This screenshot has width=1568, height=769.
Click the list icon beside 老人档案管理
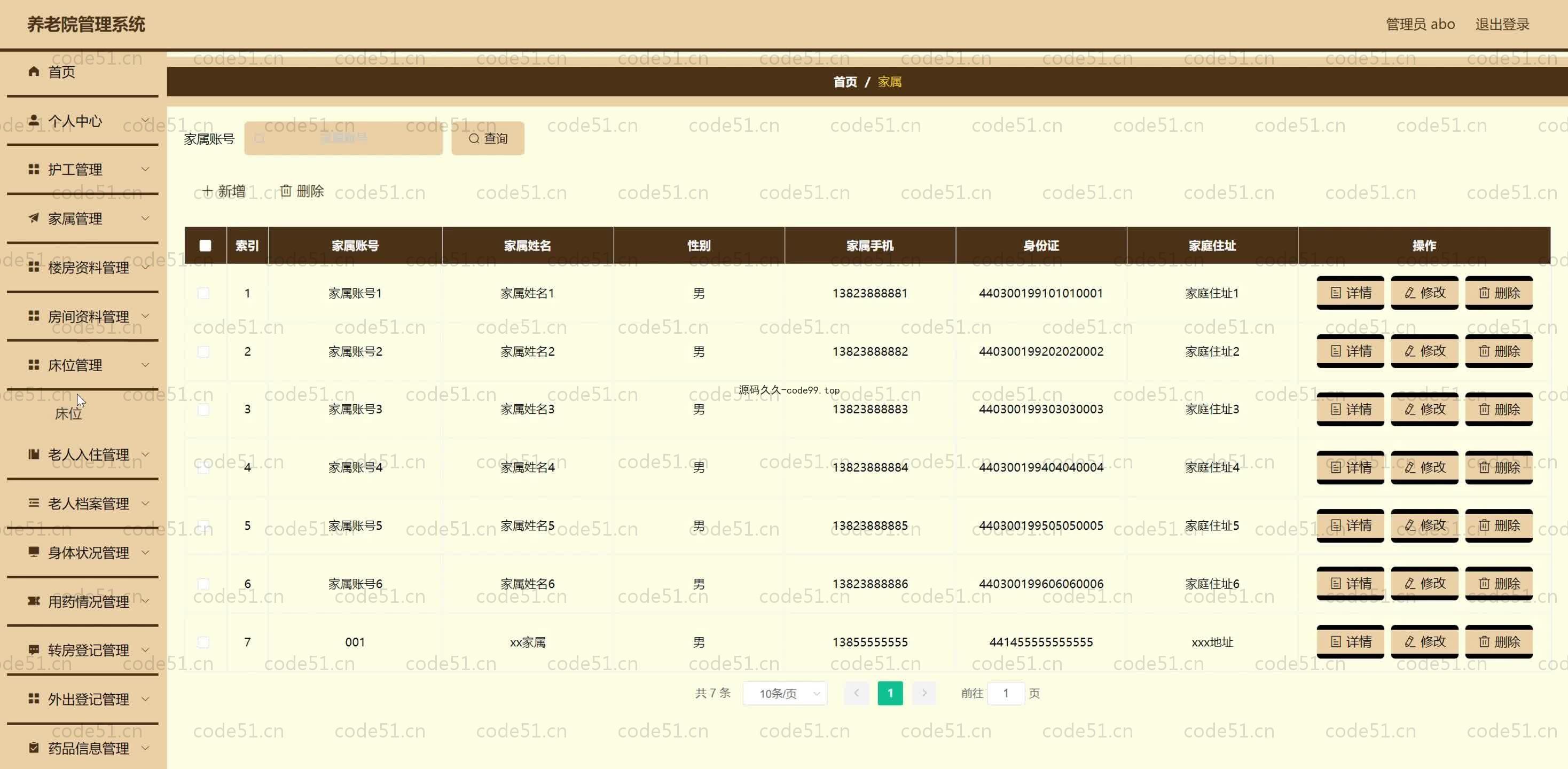tap(34, 503)
